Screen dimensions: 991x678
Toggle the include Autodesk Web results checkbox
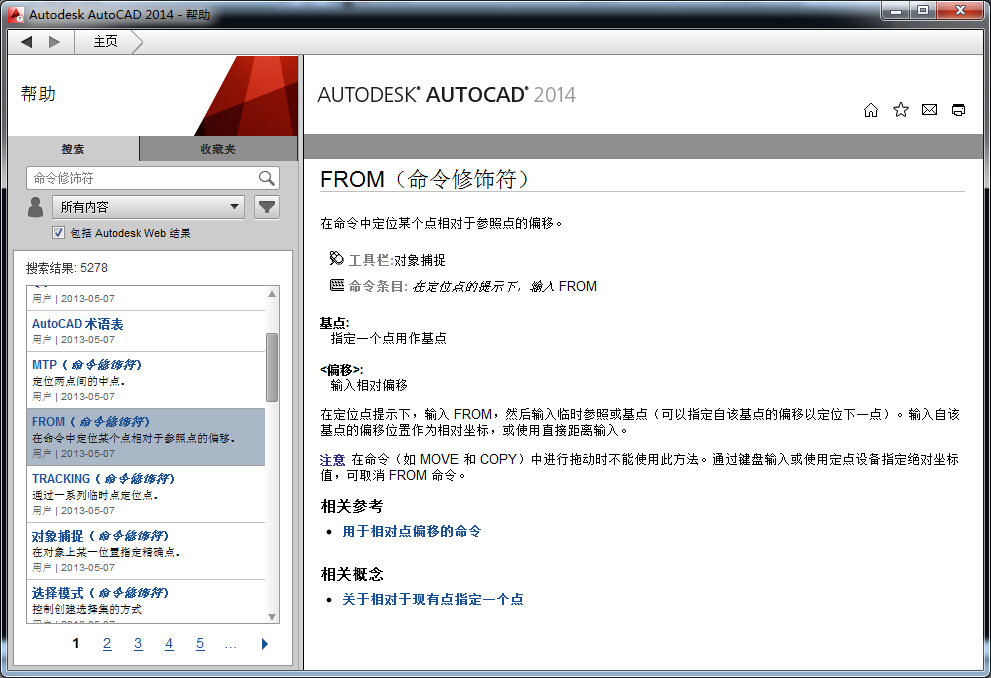pyautogui.click(x=59, y=233)
